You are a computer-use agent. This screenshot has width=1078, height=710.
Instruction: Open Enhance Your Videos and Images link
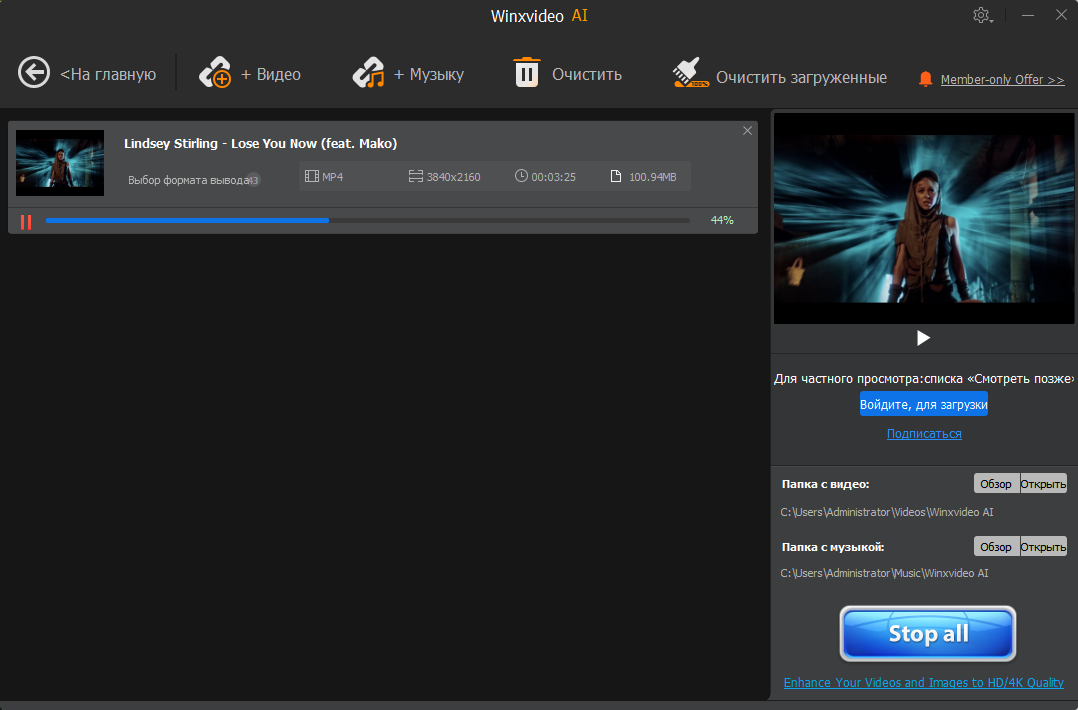(923, 683)
